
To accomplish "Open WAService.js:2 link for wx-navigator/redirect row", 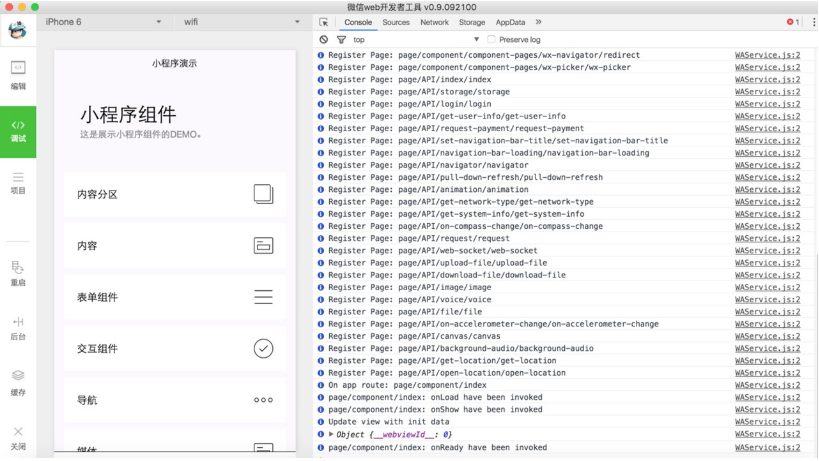I will click(x=767, y=55).
